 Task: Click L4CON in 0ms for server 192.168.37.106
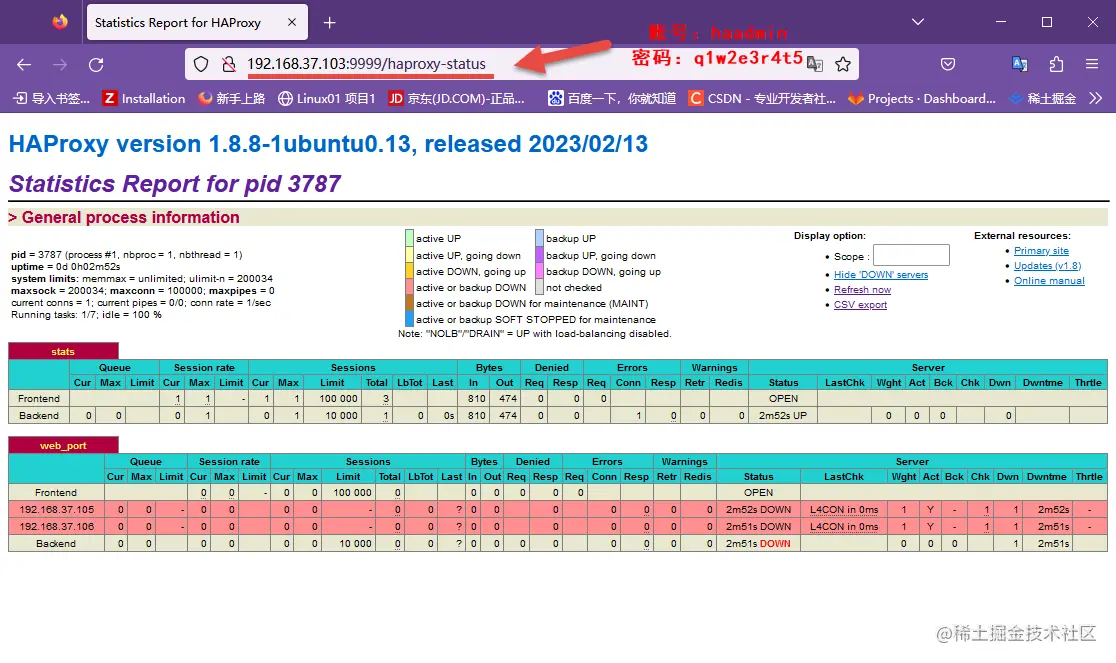844,526
